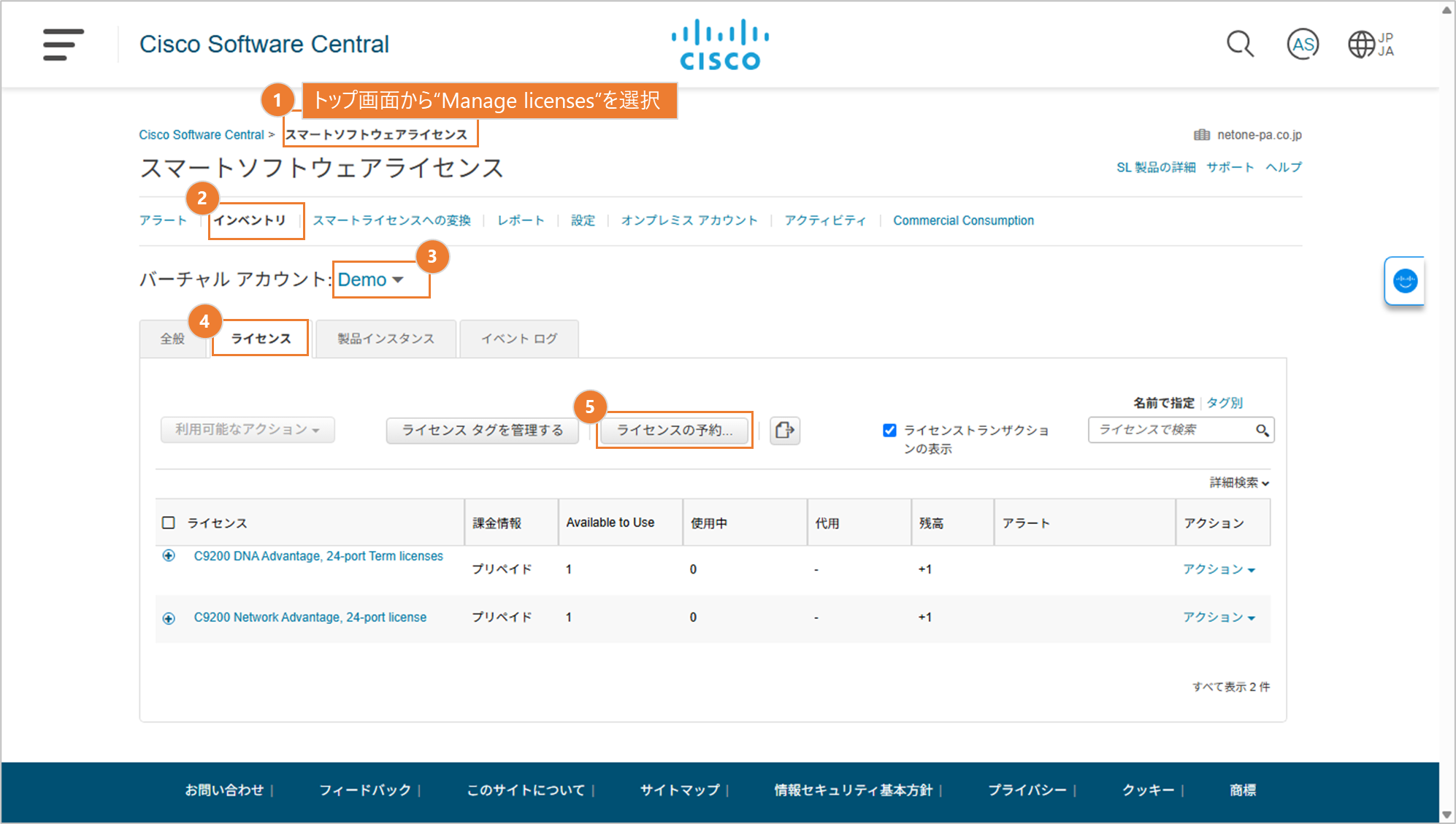Open アクション dropdown for C9200 DNA Advantage
The image size is (1456, 824).
tap(1219, 569)
